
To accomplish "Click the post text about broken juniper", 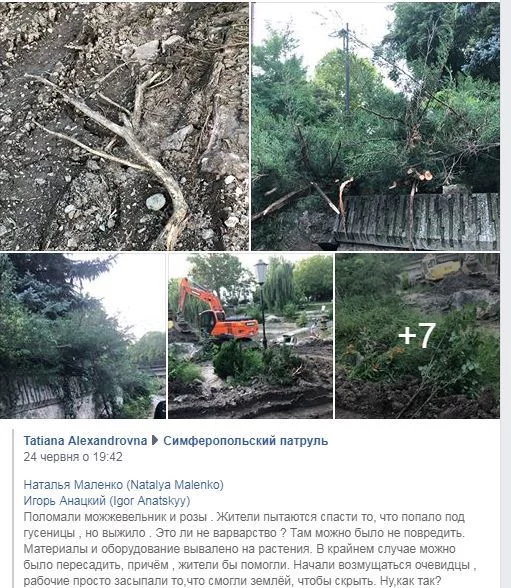I will 249,549.
